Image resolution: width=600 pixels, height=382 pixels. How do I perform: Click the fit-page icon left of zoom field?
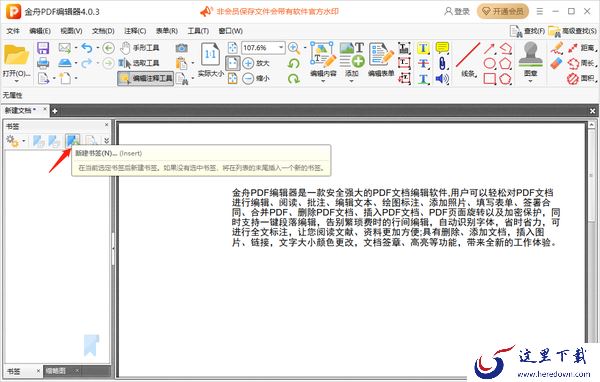232,48
